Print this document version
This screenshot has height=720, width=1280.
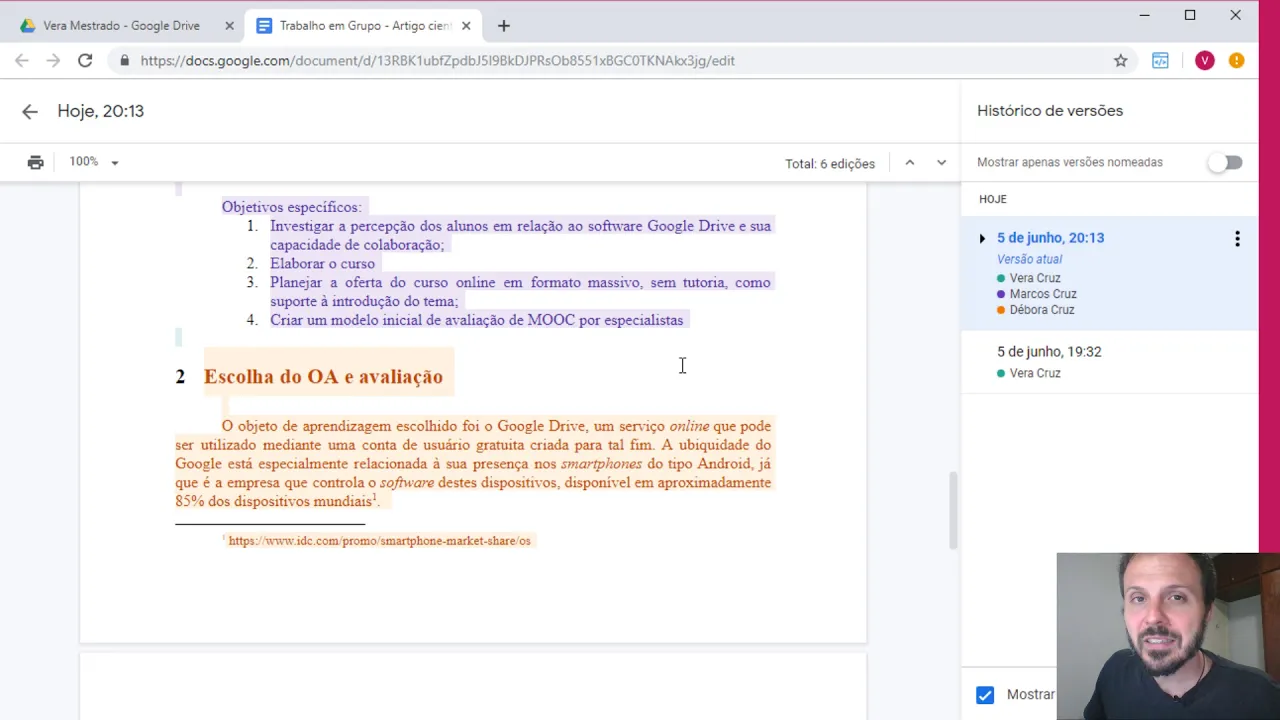36,162
